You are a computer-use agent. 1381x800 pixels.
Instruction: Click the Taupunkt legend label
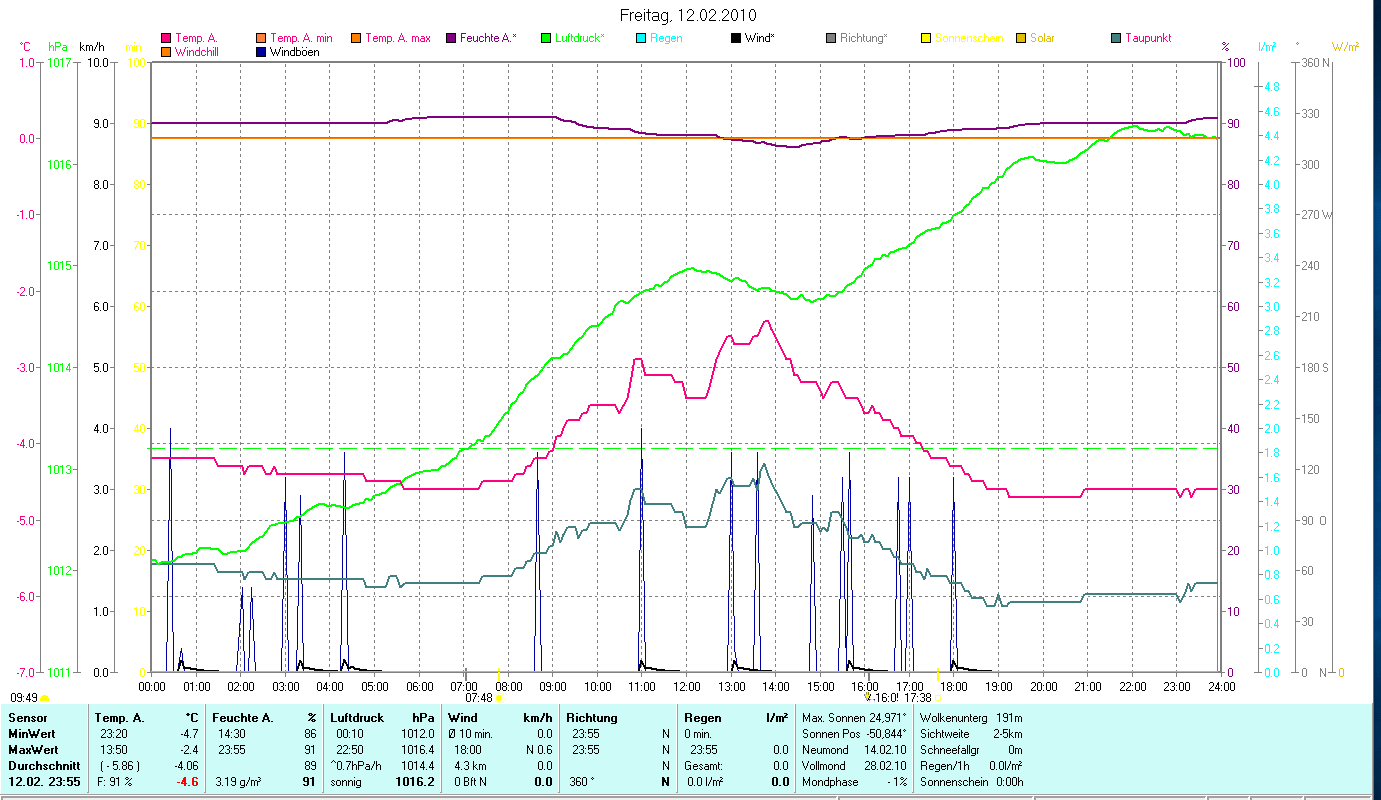tap(1148, 38)
